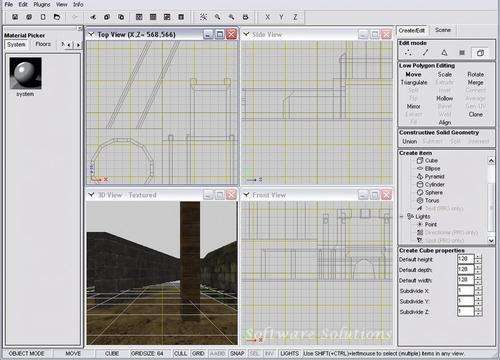Open the Plugins menu
Viewport: 500px width, 360px height.
click(42, 4)
